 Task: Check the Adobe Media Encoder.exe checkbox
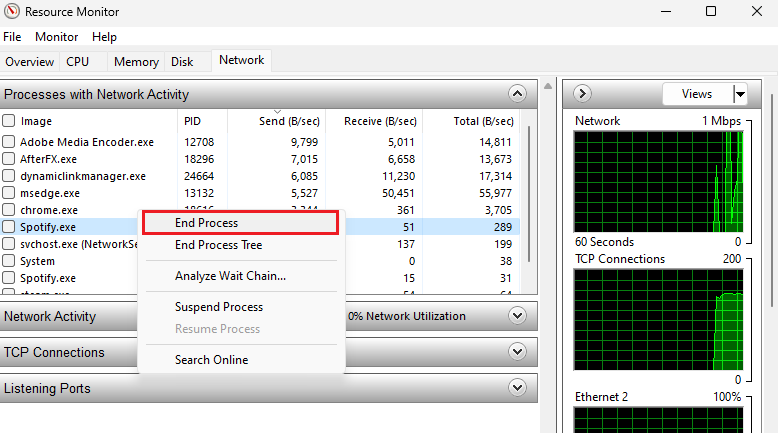coord(9,142)
